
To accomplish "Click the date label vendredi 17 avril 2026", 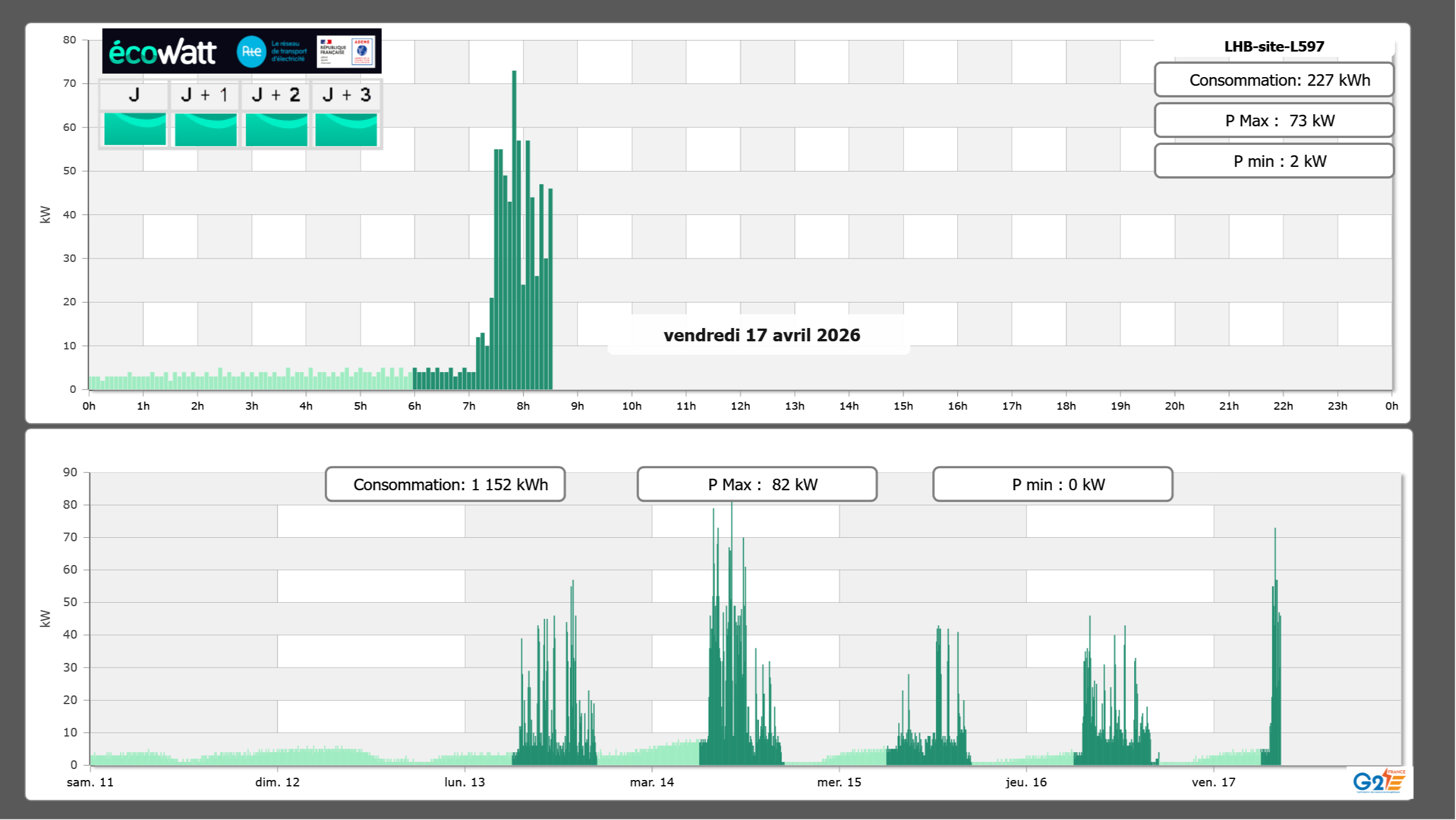I will tap(761, 335).
